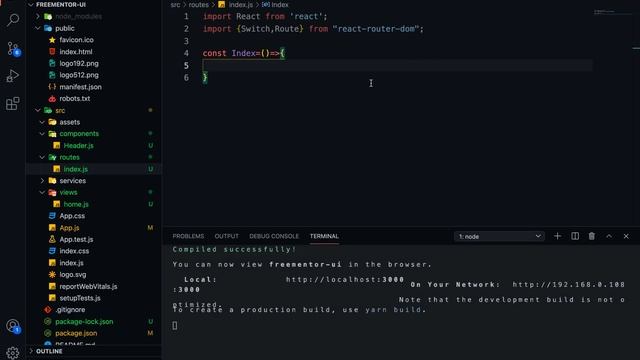Open logo192.png file
This screenshot has width=640, height=360.
pos(79,63)
